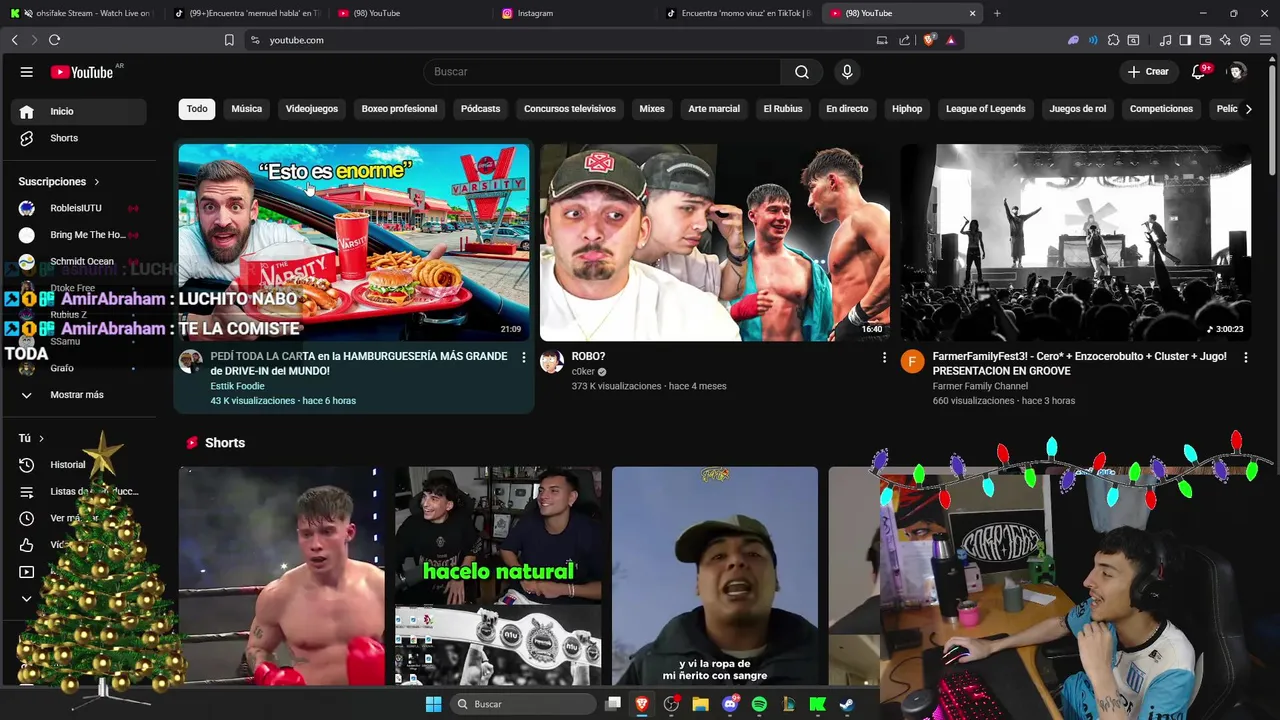This screenshot has width=1280, height=720.
Task: Open Brave Wallet icon
Action: click(1205, 40)
